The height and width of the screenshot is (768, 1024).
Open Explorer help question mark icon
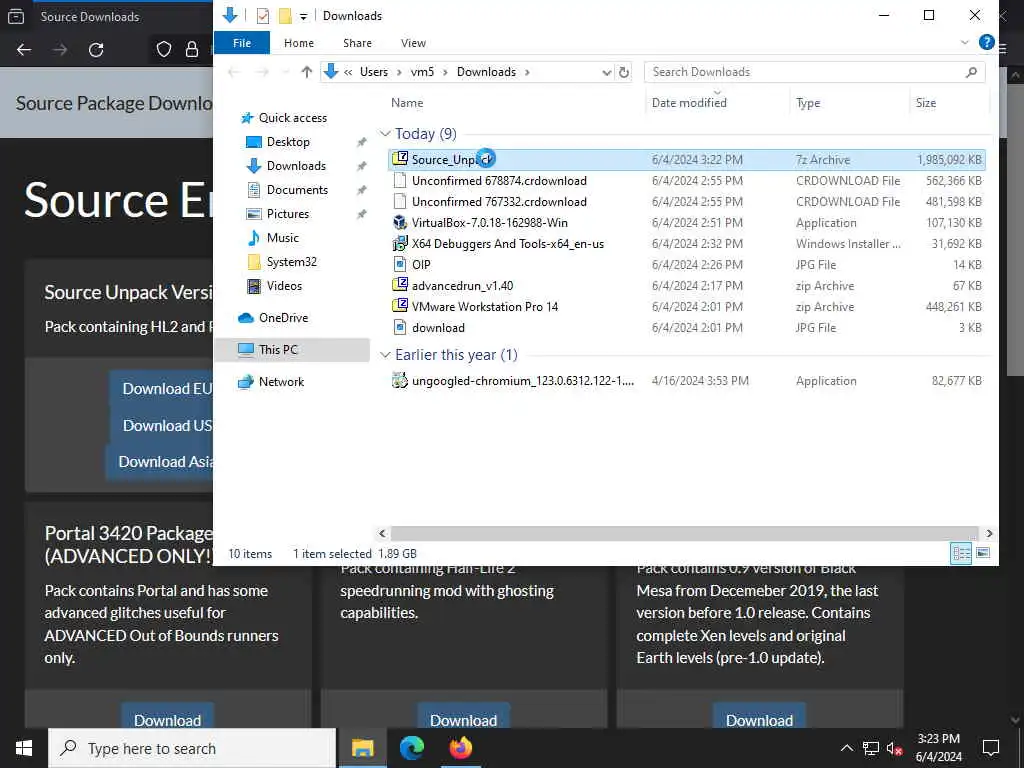987,42
